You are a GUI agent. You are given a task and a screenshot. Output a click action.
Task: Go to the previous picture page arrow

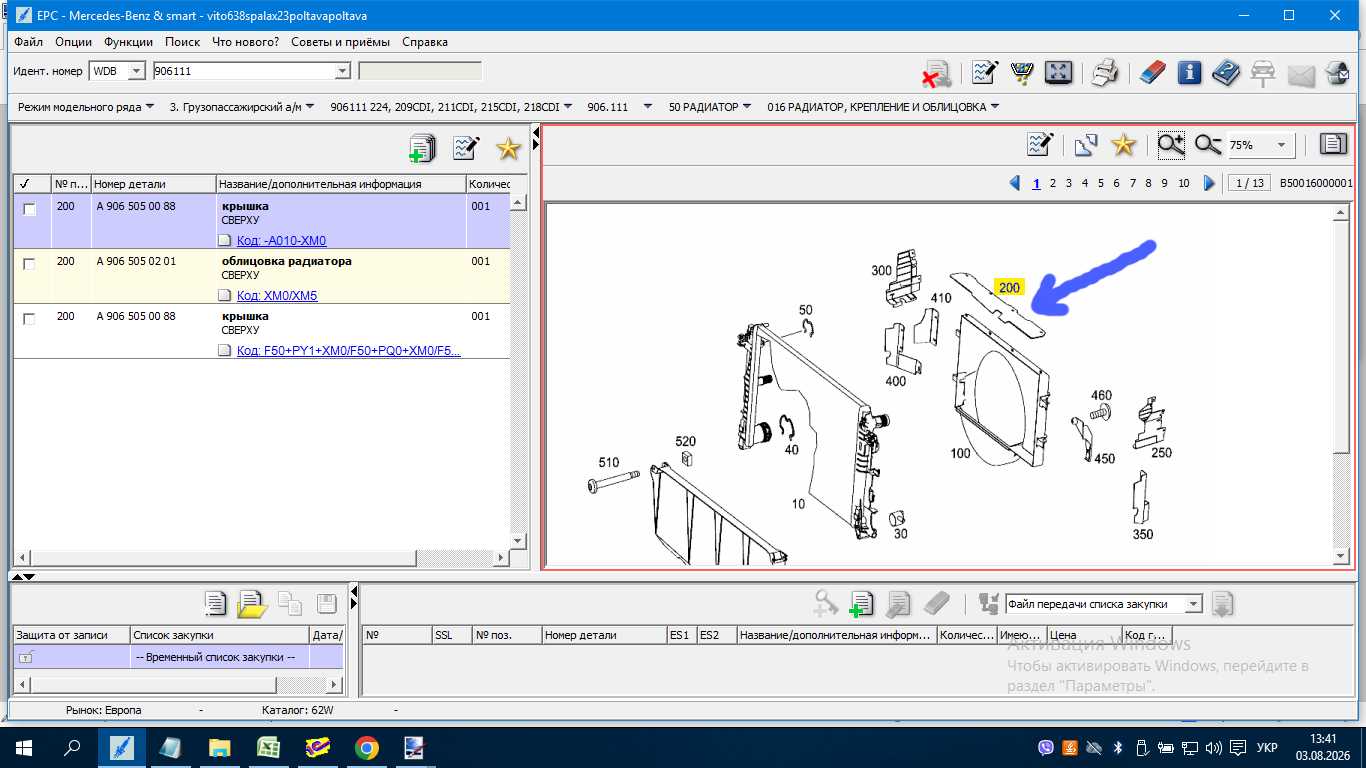pos(1015,183)
